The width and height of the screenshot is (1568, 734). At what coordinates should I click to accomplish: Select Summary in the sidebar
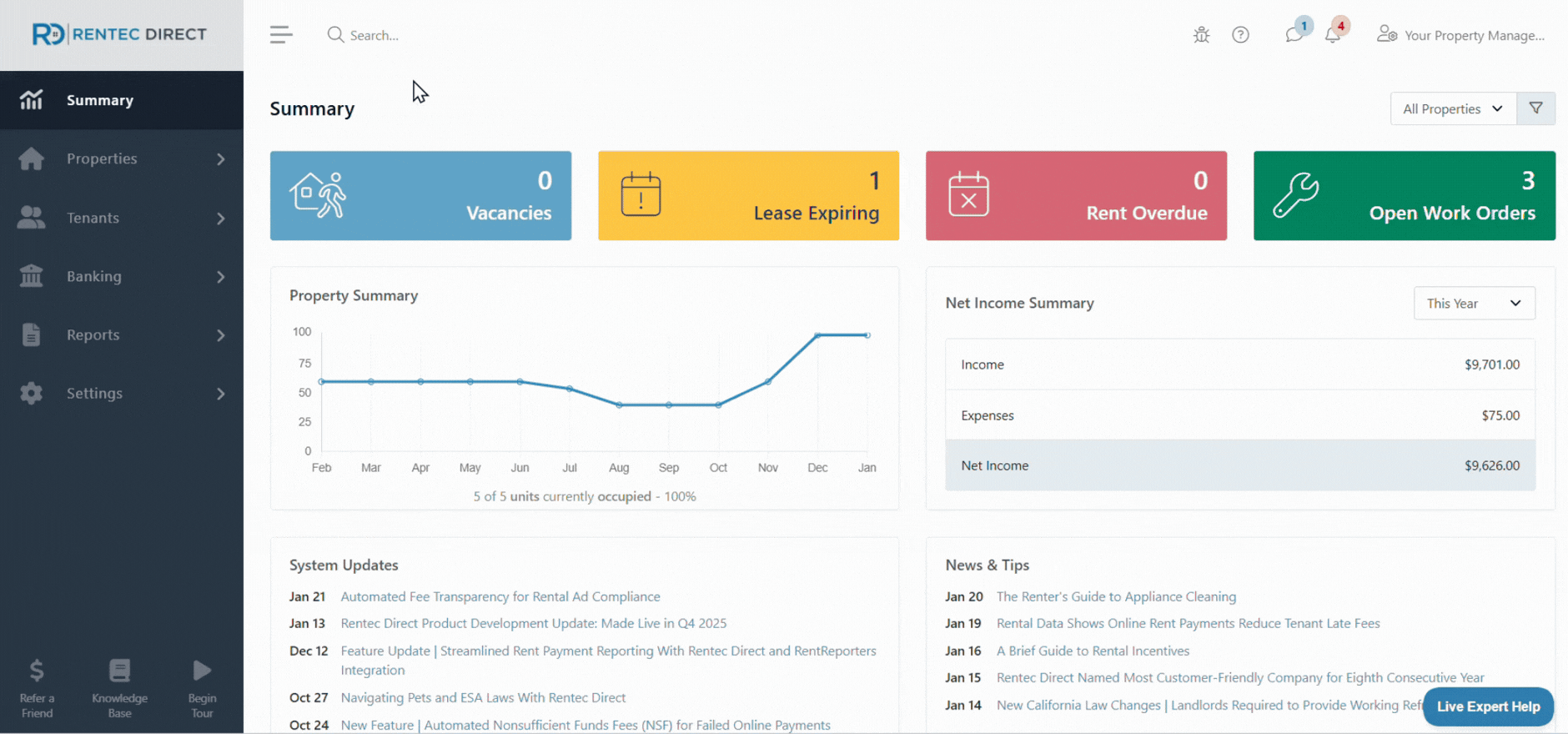(122, 100)
